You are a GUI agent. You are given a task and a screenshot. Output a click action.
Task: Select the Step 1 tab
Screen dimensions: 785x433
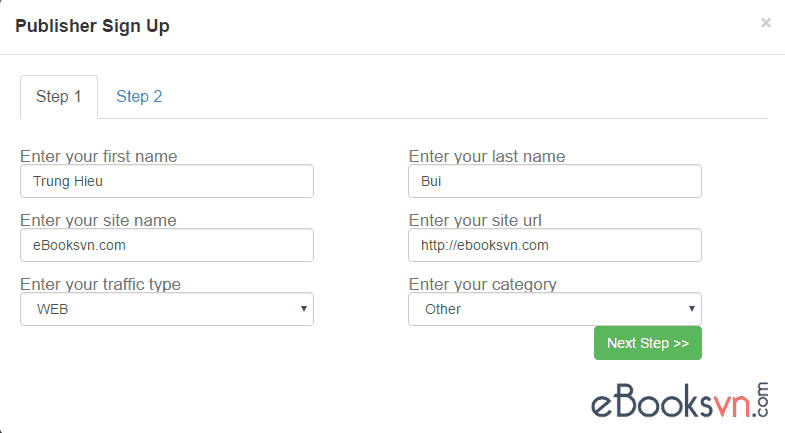(59, 97)
